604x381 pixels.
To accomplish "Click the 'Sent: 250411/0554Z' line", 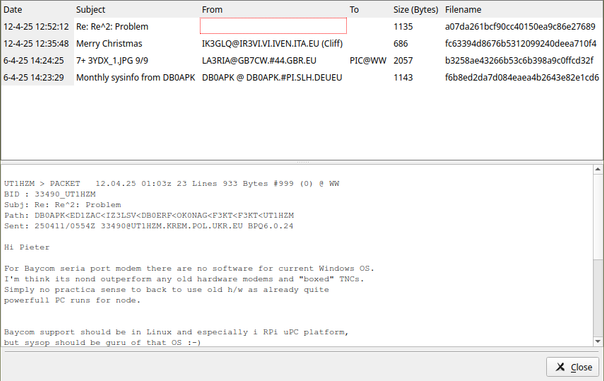I will 149,226.
